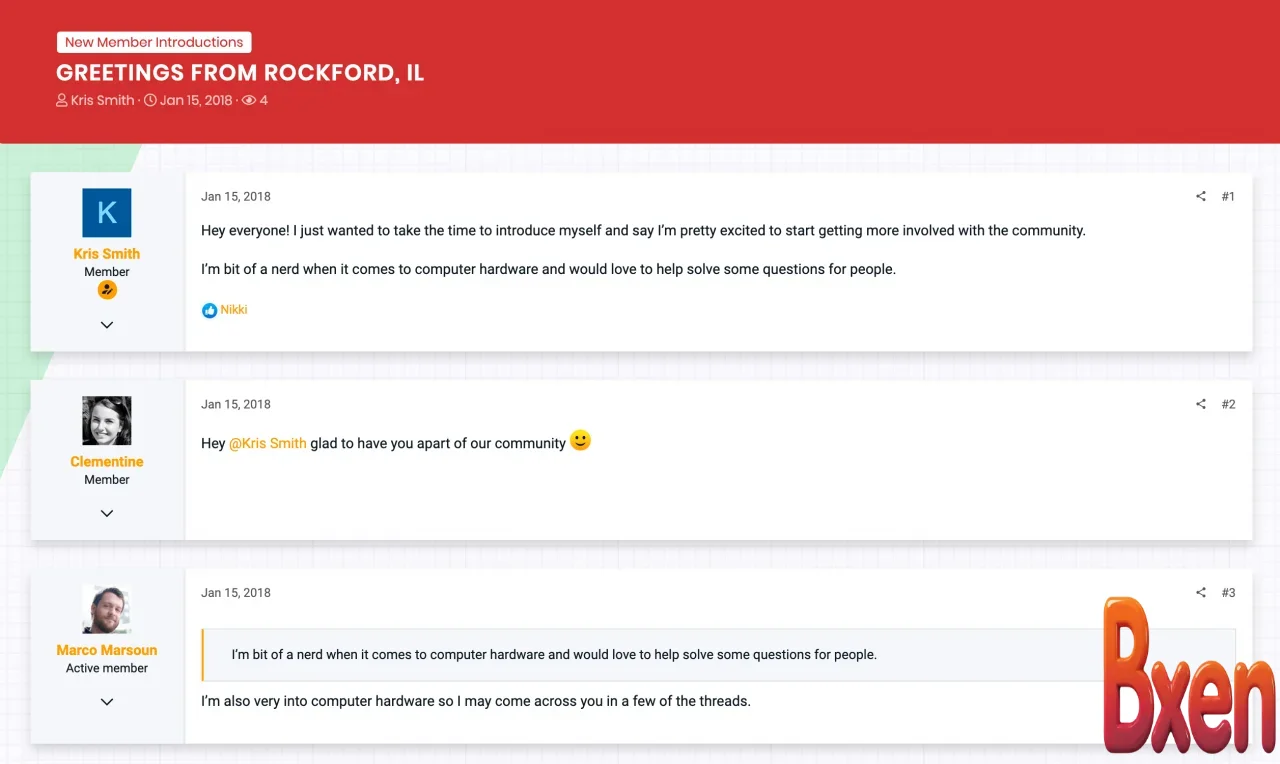Image resolution: width=1280 pixels, height=764 pixels.
Task: Click the author icon next to Kris Smith
Action: click(61, 100)
